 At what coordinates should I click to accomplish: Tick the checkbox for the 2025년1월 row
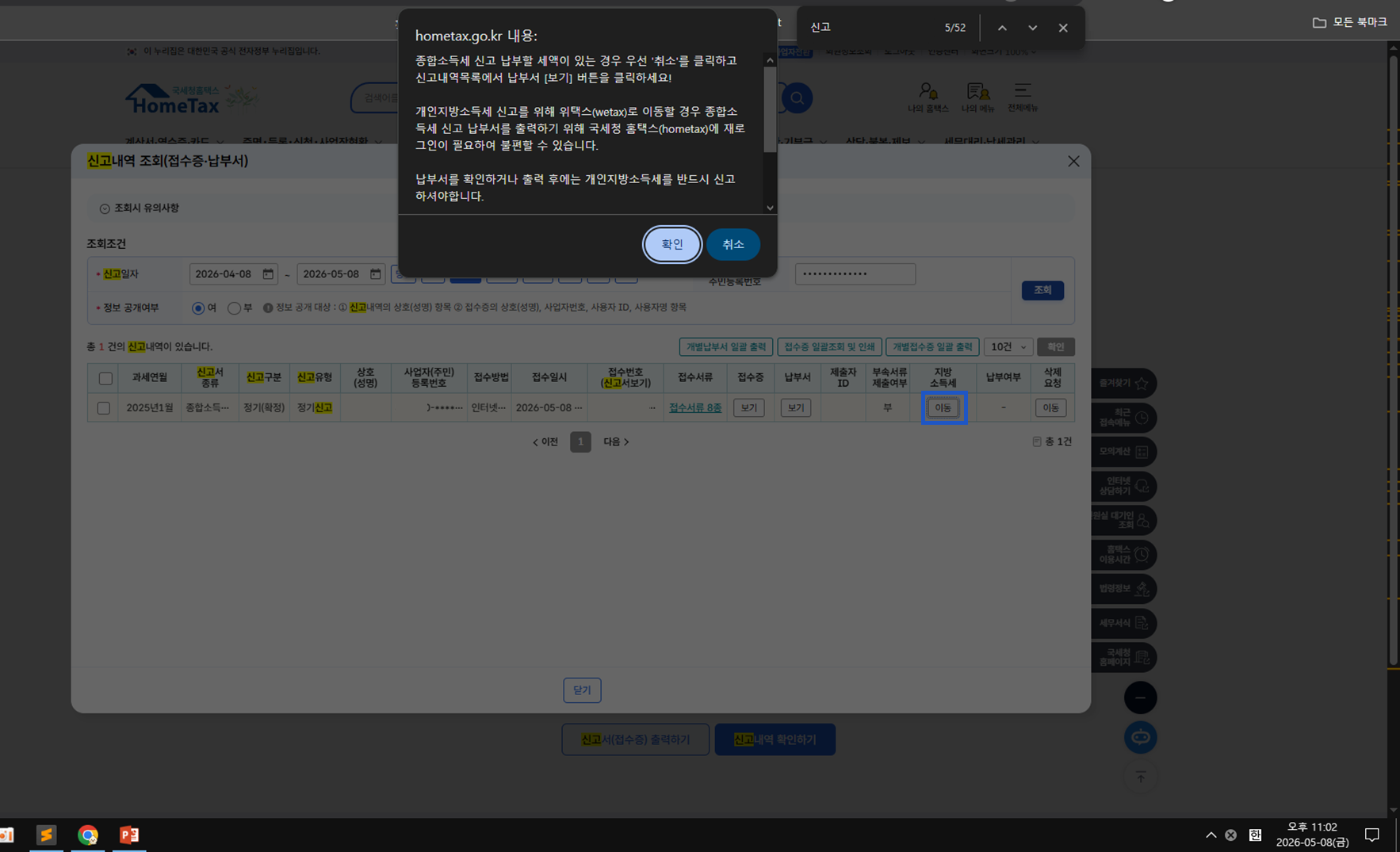103,408
